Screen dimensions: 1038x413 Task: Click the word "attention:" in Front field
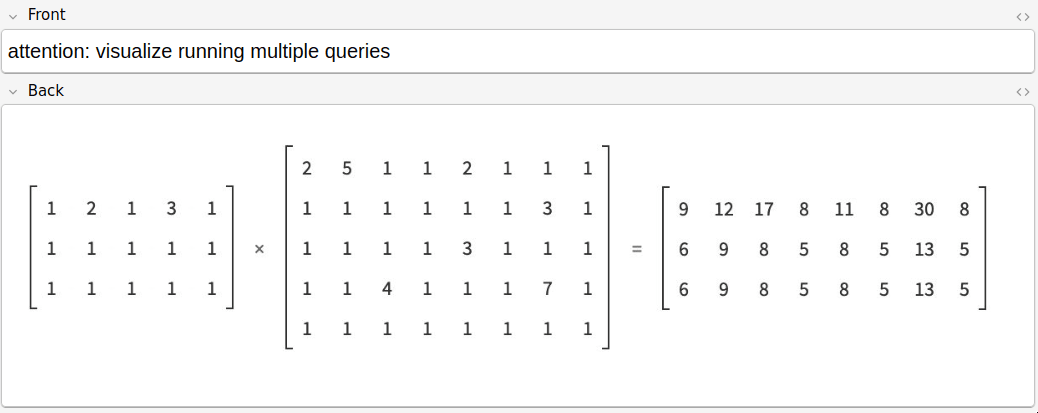coord(49,52)
